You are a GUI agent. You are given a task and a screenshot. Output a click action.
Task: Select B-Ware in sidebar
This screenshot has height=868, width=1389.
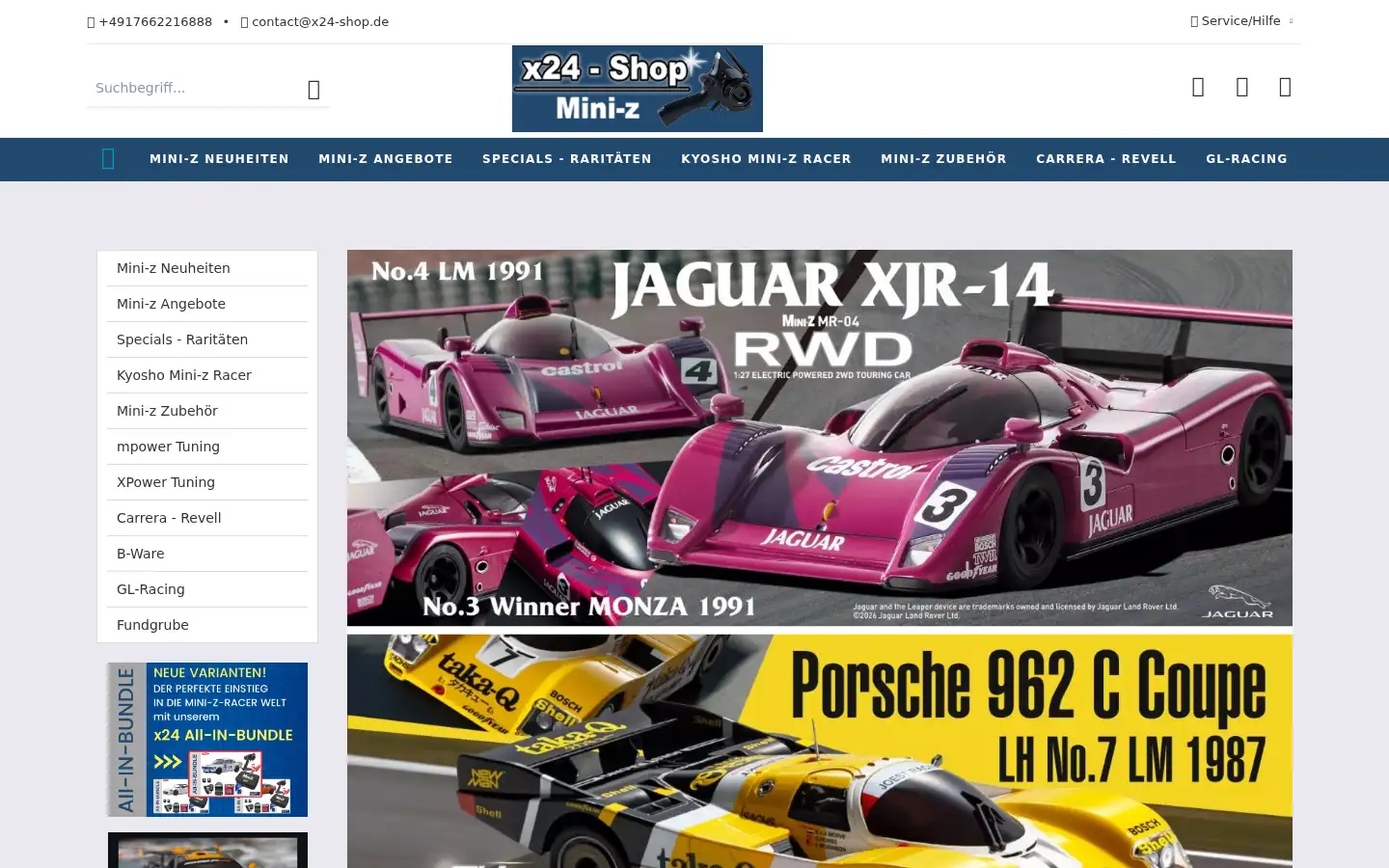[x=207, y=554]
